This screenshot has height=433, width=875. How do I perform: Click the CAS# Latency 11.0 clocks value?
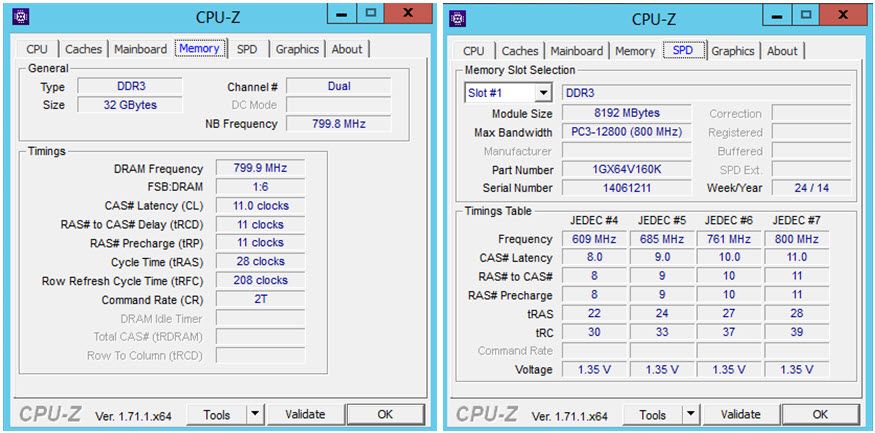[261, 206]
